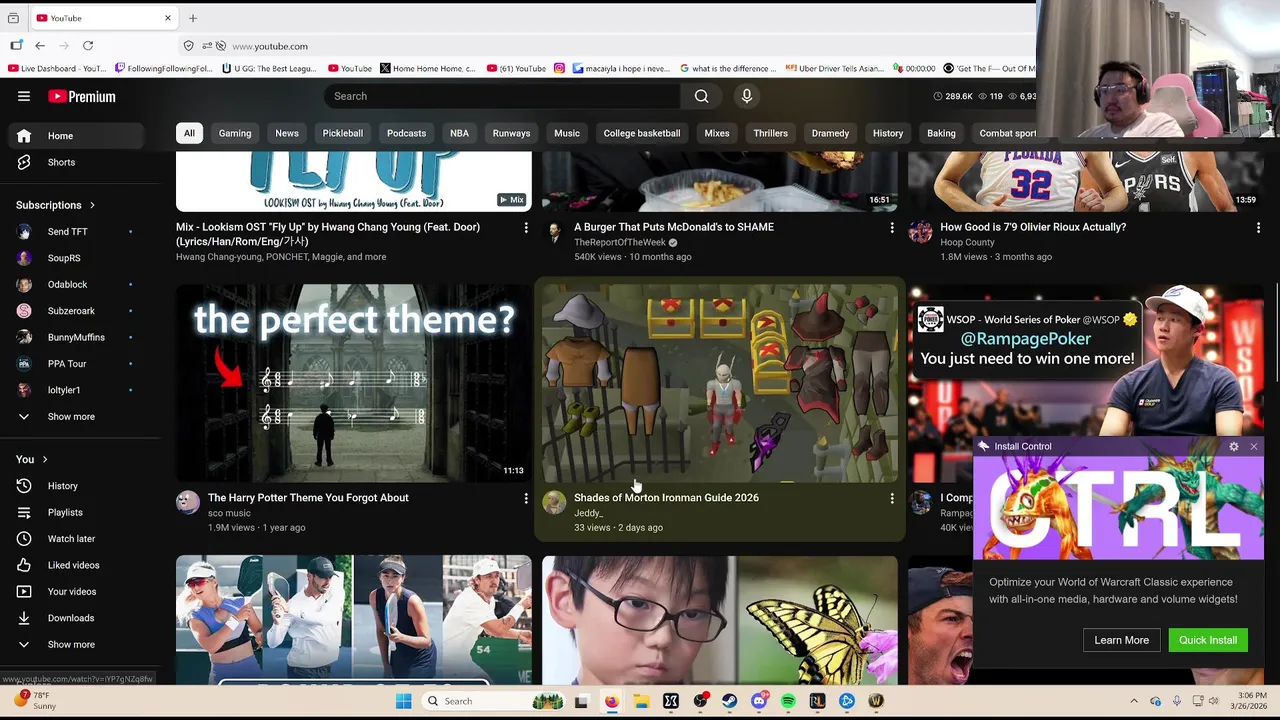Open more options for Olivier Rioux video
The width and height of the screenshot is (1280, 720).
[1258, 228]
